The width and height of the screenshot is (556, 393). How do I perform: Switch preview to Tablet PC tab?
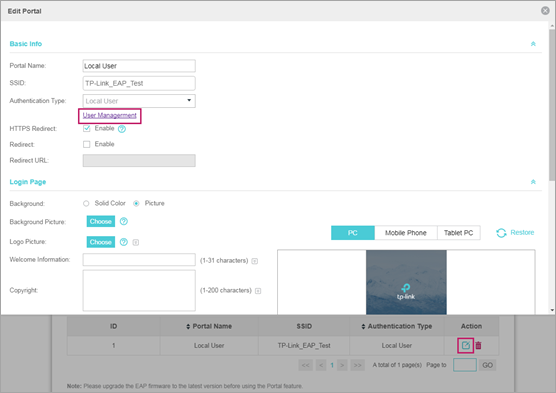[458, 233]
